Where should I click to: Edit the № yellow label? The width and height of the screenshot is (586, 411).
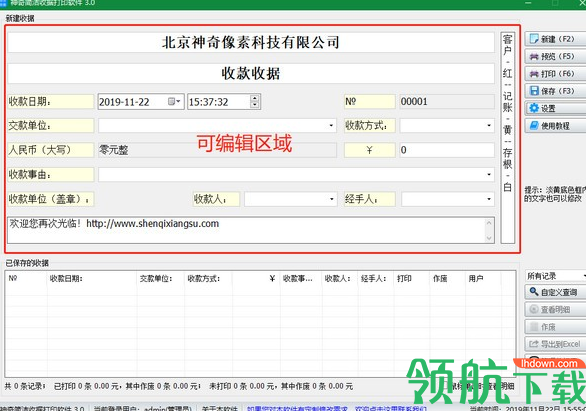(370, 102)
